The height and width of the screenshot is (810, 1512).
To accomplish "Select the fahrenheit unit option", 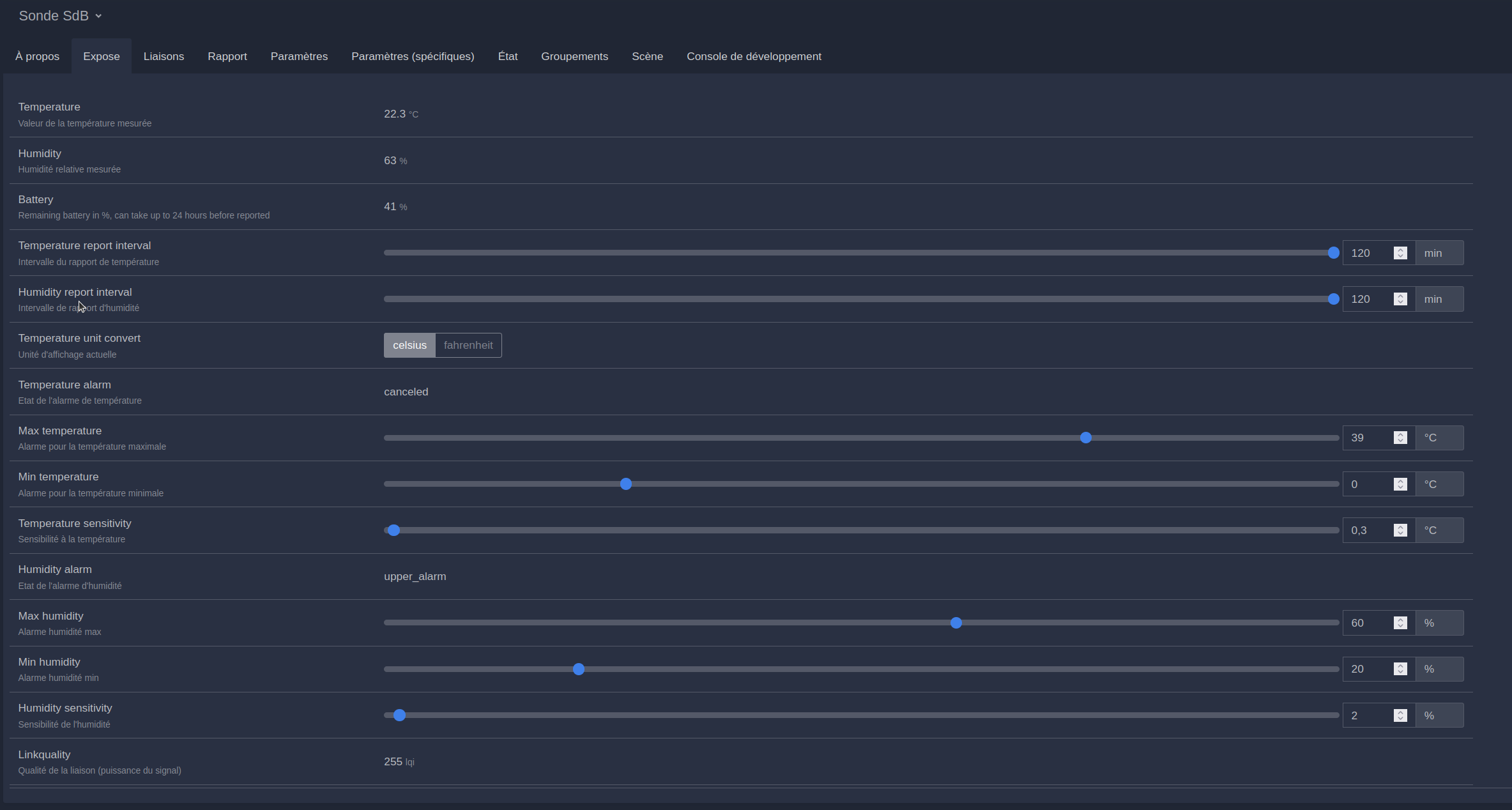I will (x=468, y=345).
